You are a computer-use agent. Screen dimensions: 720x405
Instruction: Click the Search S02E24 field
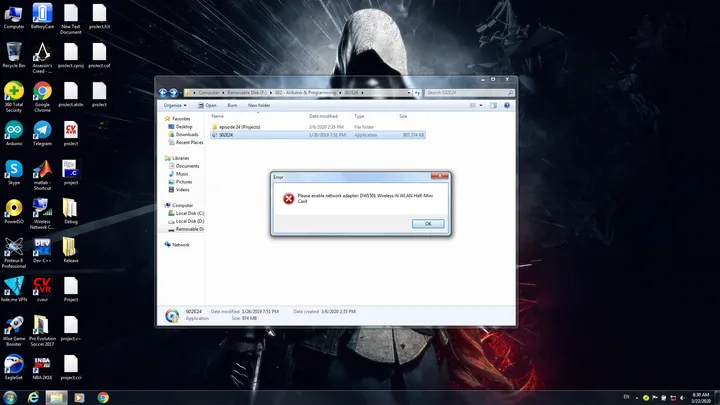[469, 93]
